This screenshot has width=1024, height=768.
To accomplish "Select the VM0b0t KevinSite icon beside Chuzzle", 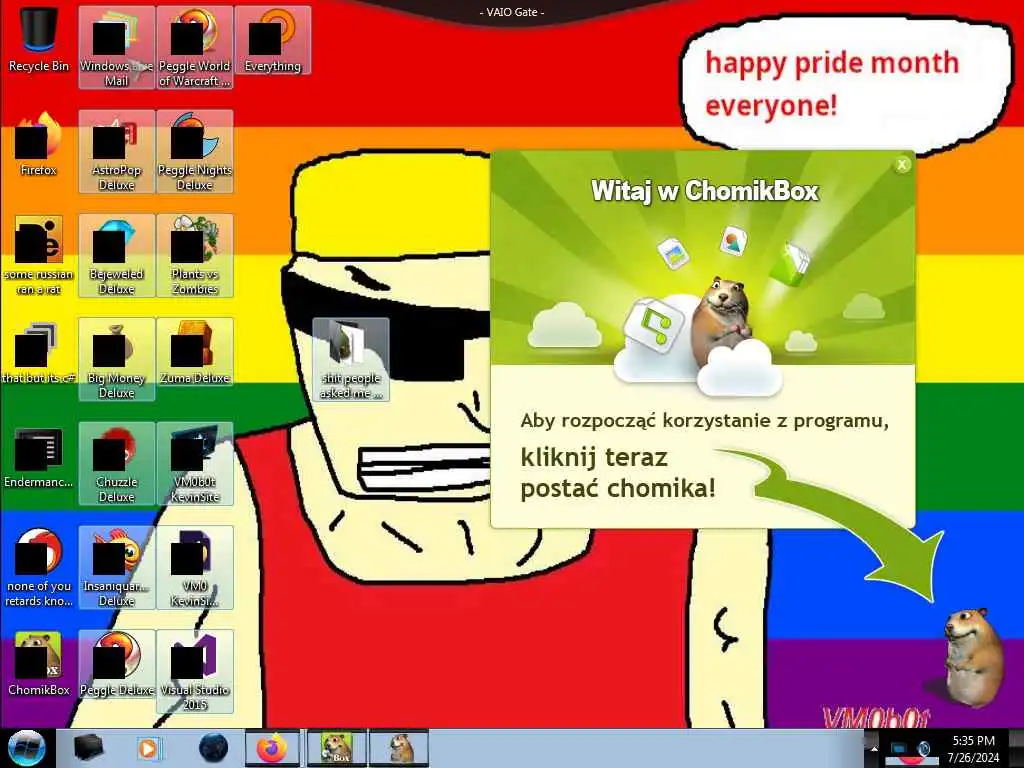I will (195, 463).
